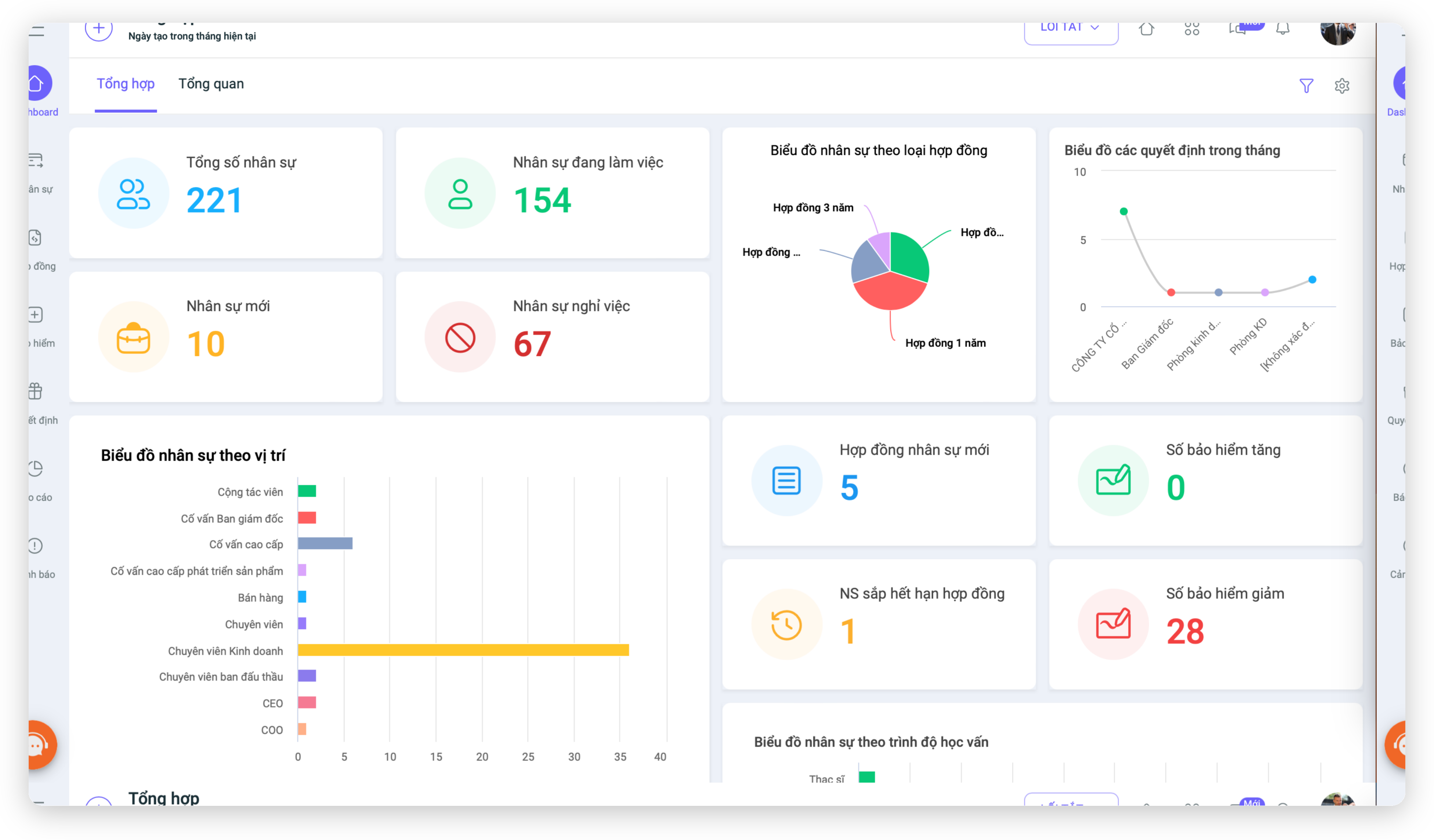Toggle the hamburger sidebar menu
The height and width of the screenshot is (840, 1434).
click(36, 31)
